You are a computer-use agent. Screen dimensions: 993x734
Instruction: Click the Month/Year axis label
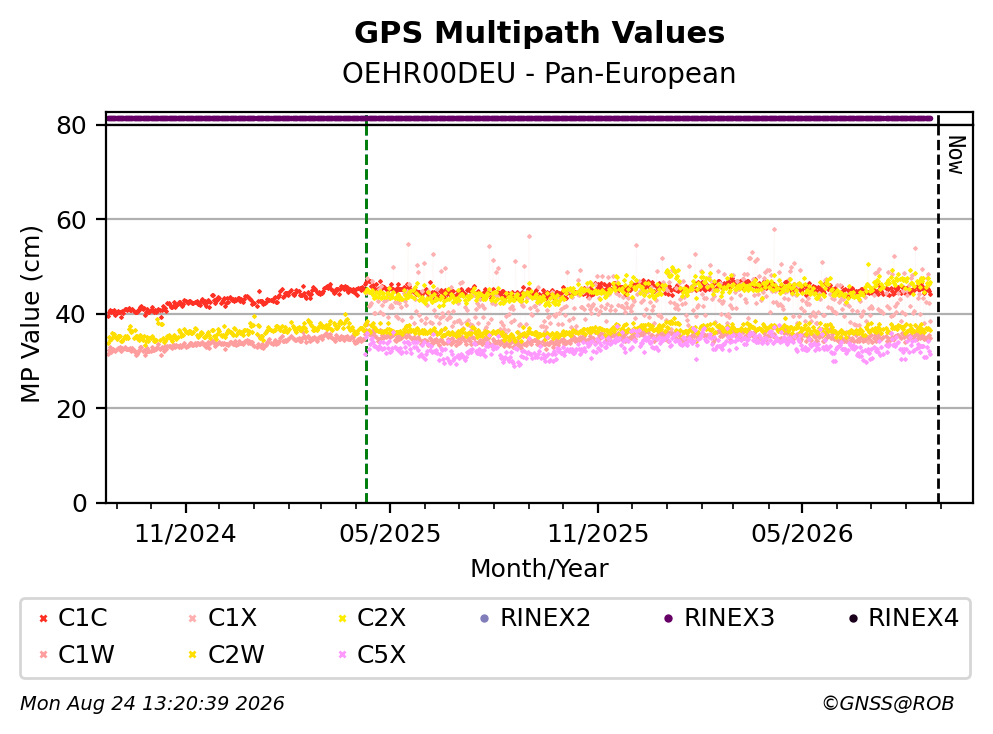539,569
